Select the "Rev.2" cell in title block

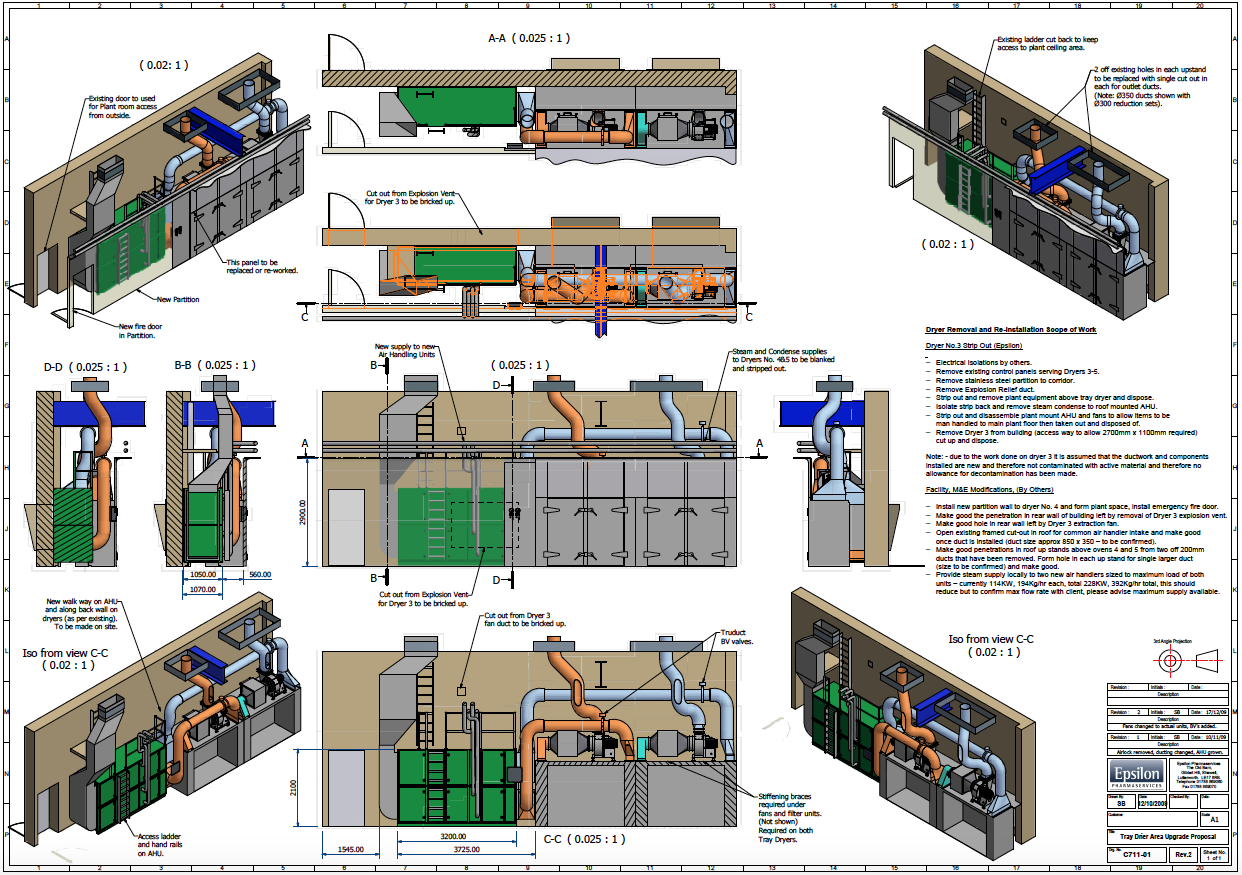1183,854
